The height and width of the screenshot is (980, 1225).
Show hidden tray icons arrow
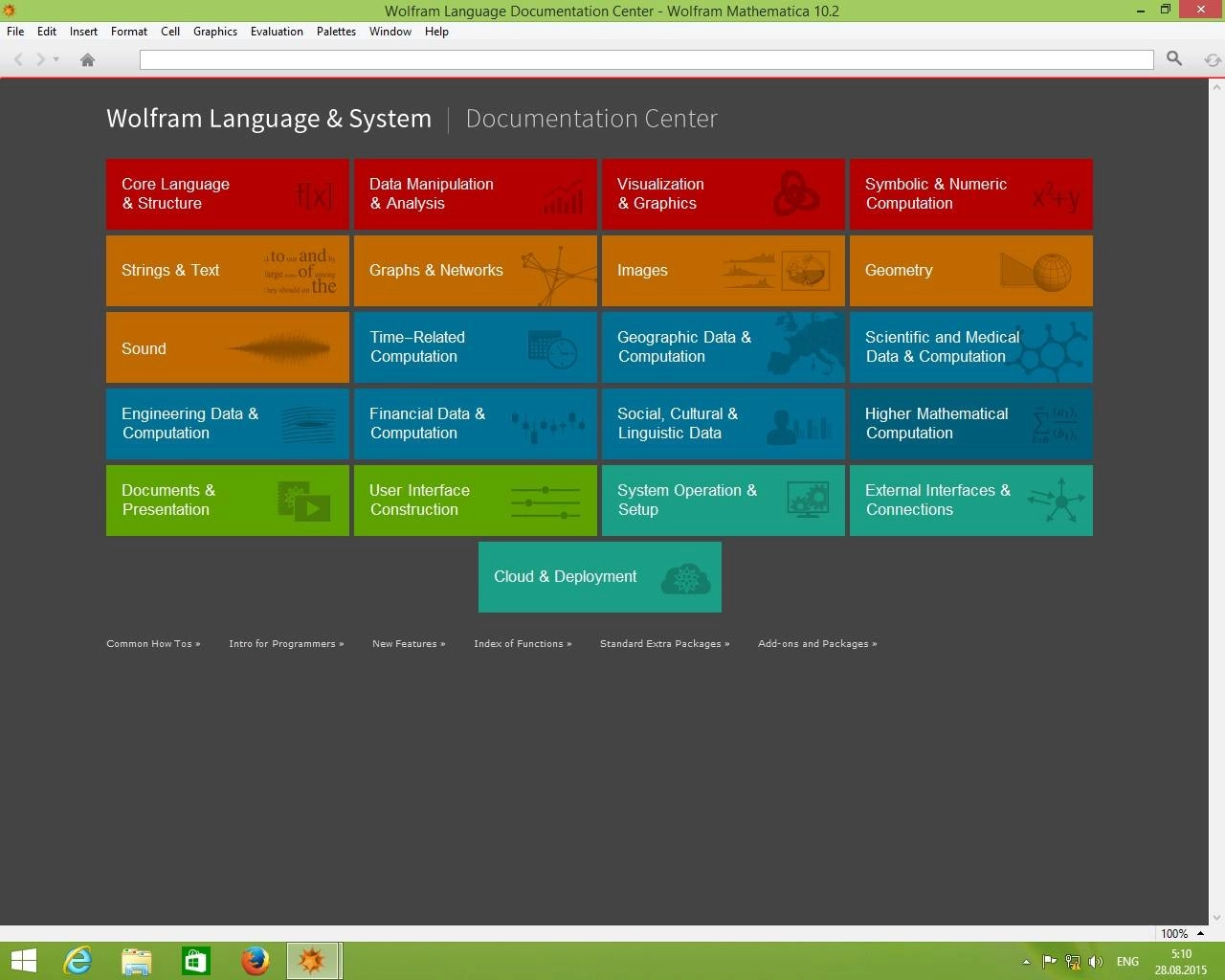coord(1026,962)
